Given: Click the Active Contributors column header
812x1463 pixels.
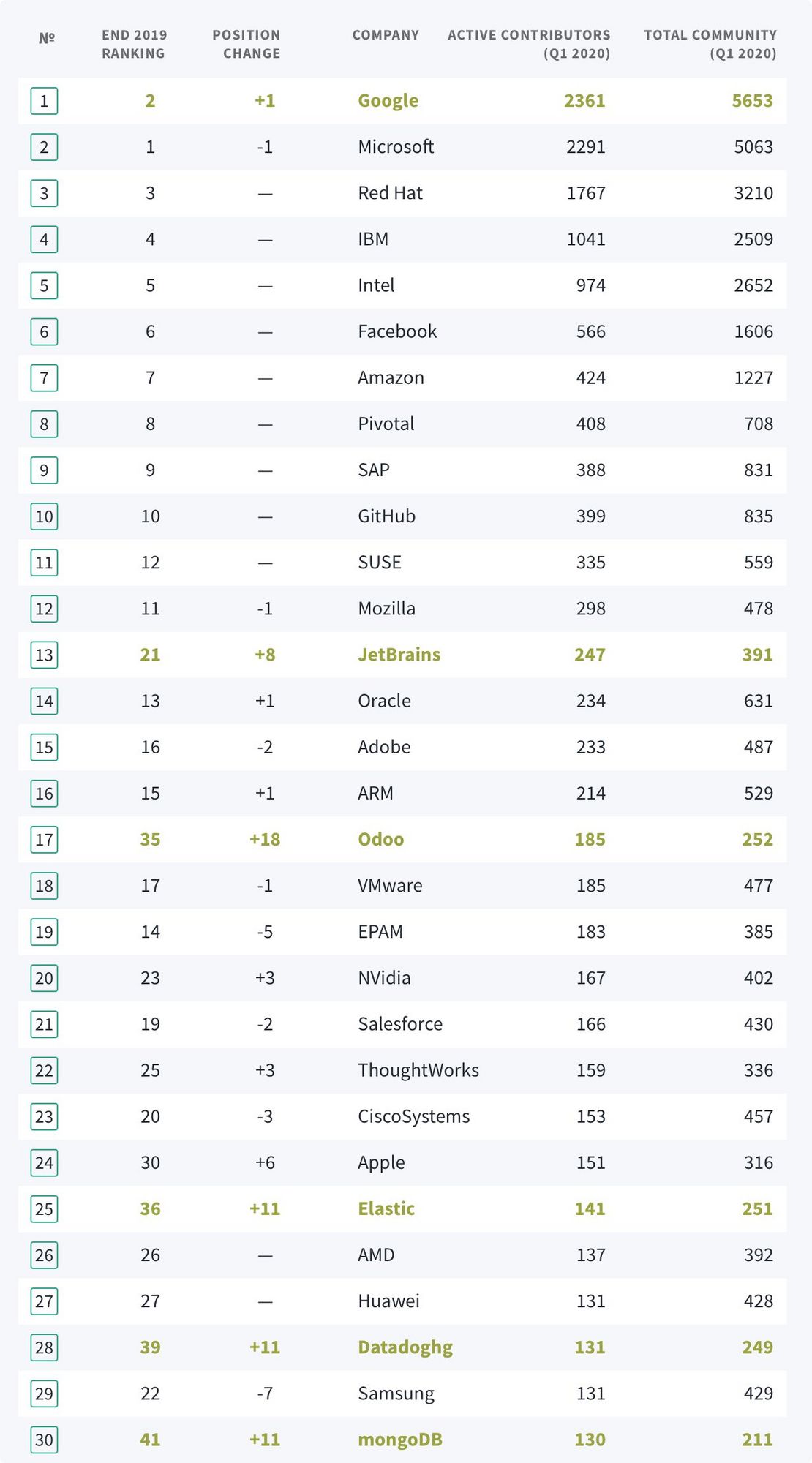Looking at the screenshot, I should (529, 44).
